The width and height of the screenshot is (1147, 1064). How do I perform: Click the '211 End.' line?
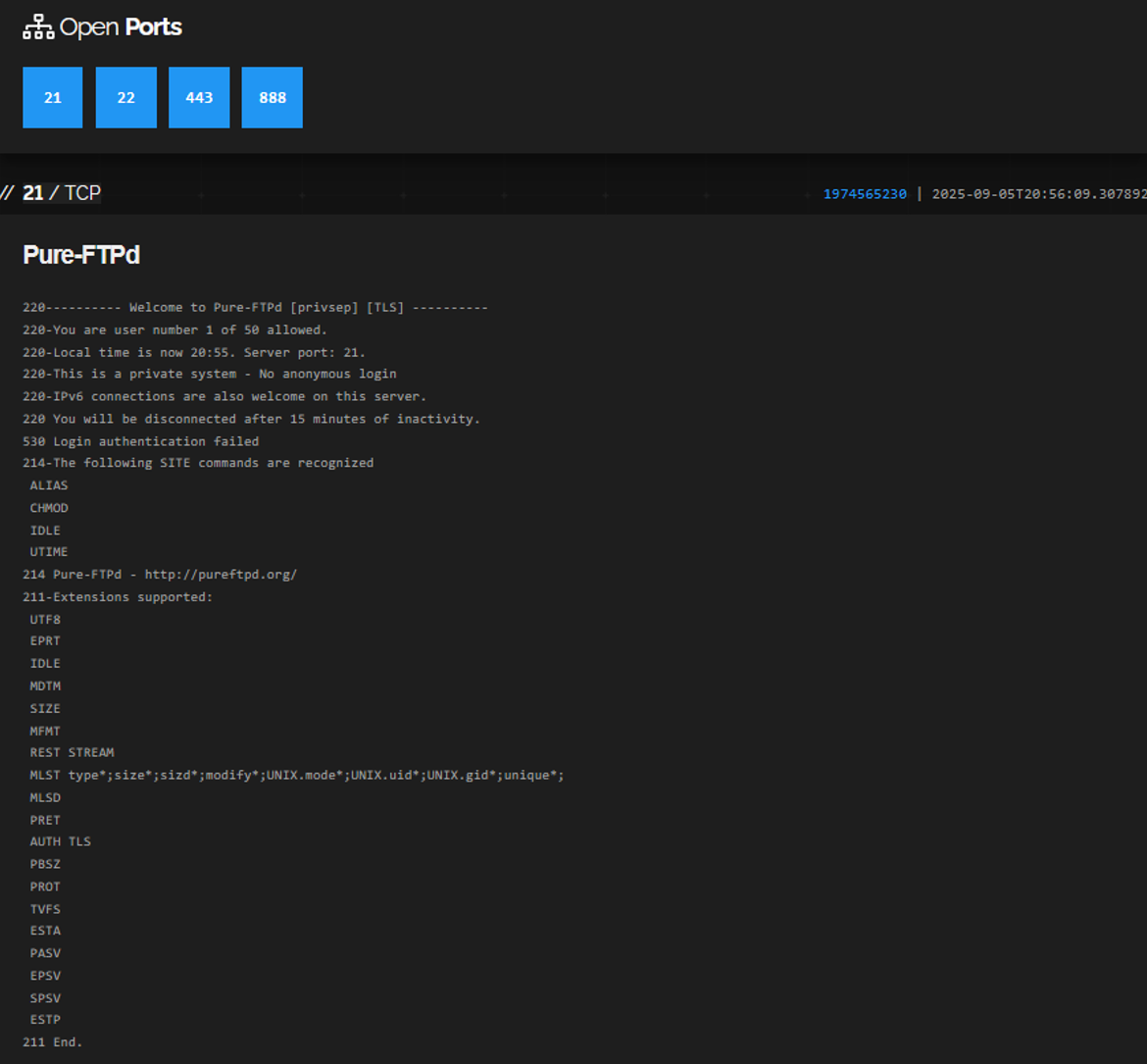(53, 1042)
